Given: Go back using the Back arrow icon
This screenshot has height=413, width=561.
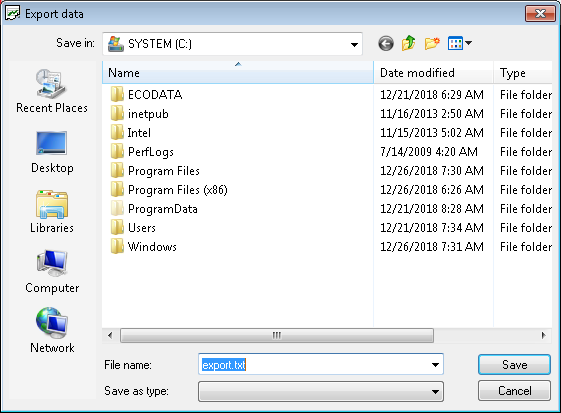Looking at the screenshot, I should click(x=386, y=44).
